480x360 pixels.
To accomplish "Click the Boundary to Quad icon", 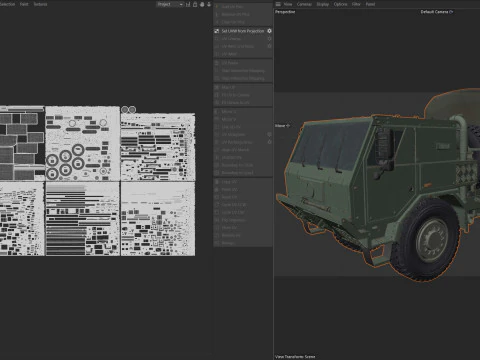I will coord(216,173).
